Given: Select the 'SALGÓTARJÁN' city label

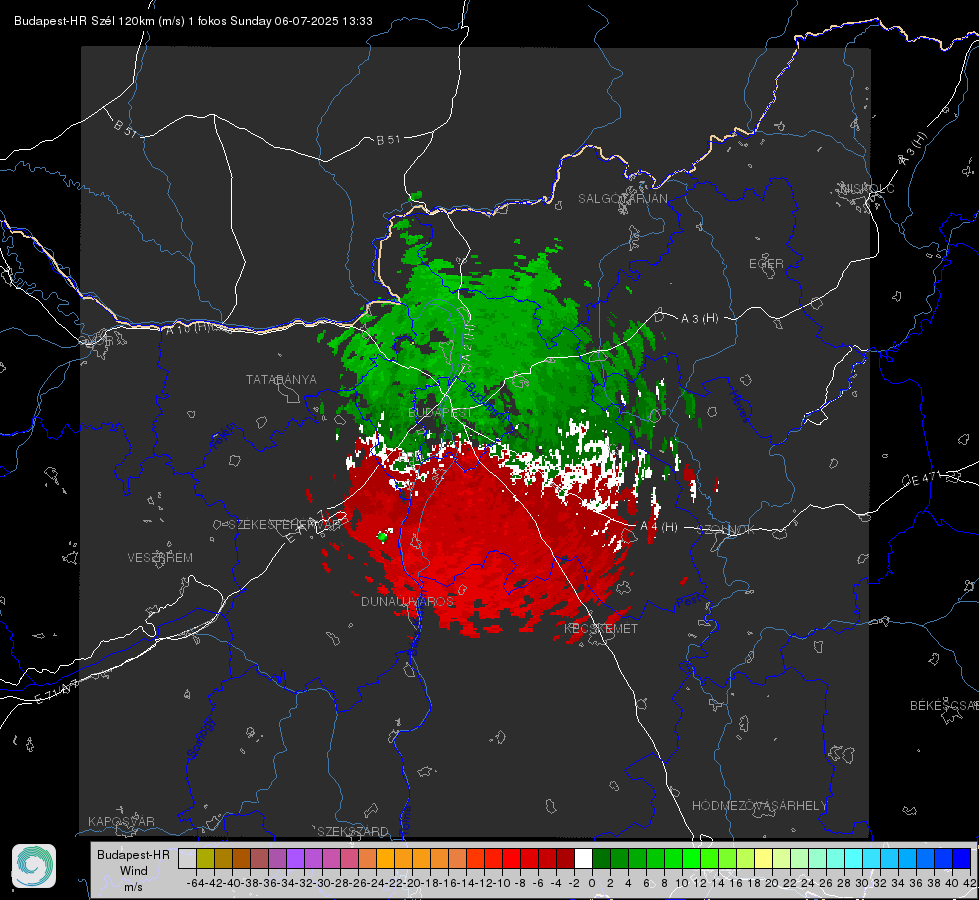Looking at the screenshot, I should 622,199.
